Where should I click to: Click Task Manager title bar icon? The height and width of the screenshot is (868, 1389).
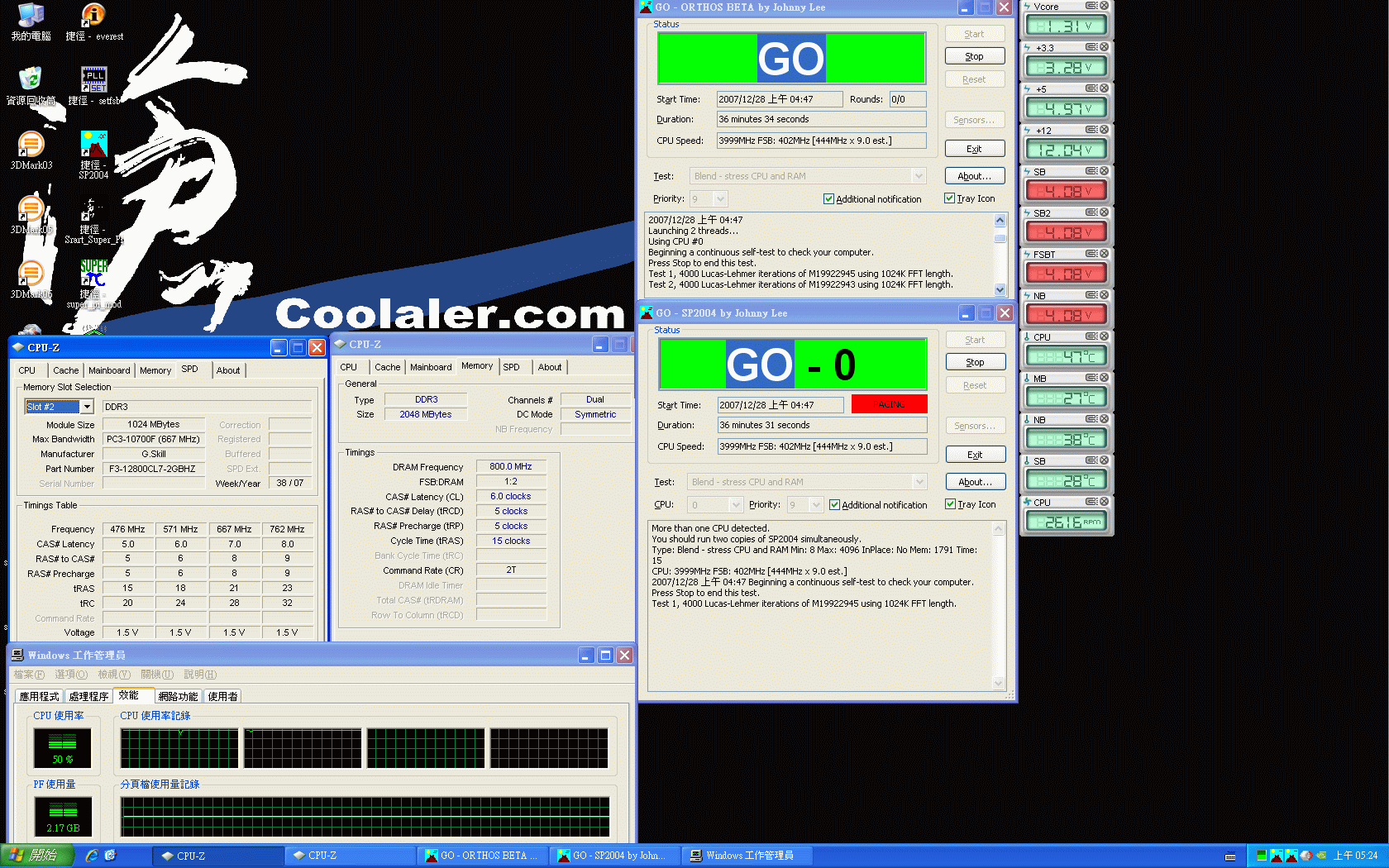17,655
